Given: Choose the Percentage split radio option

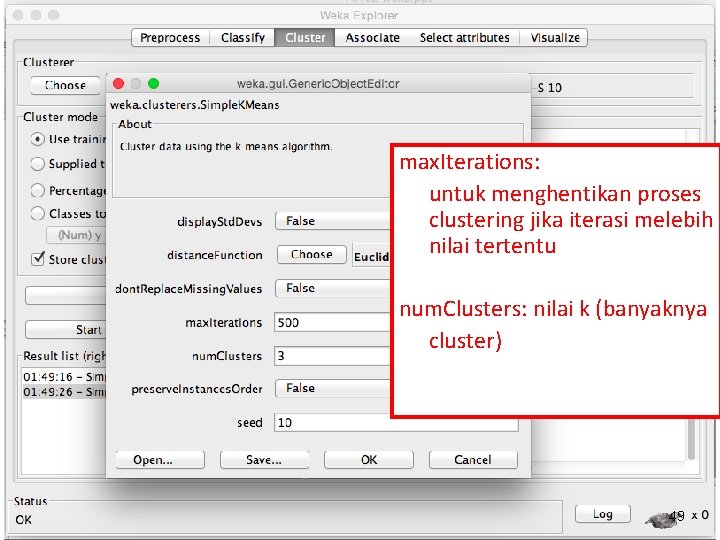Looking at the screenshot, I should (x=38, y=190).
